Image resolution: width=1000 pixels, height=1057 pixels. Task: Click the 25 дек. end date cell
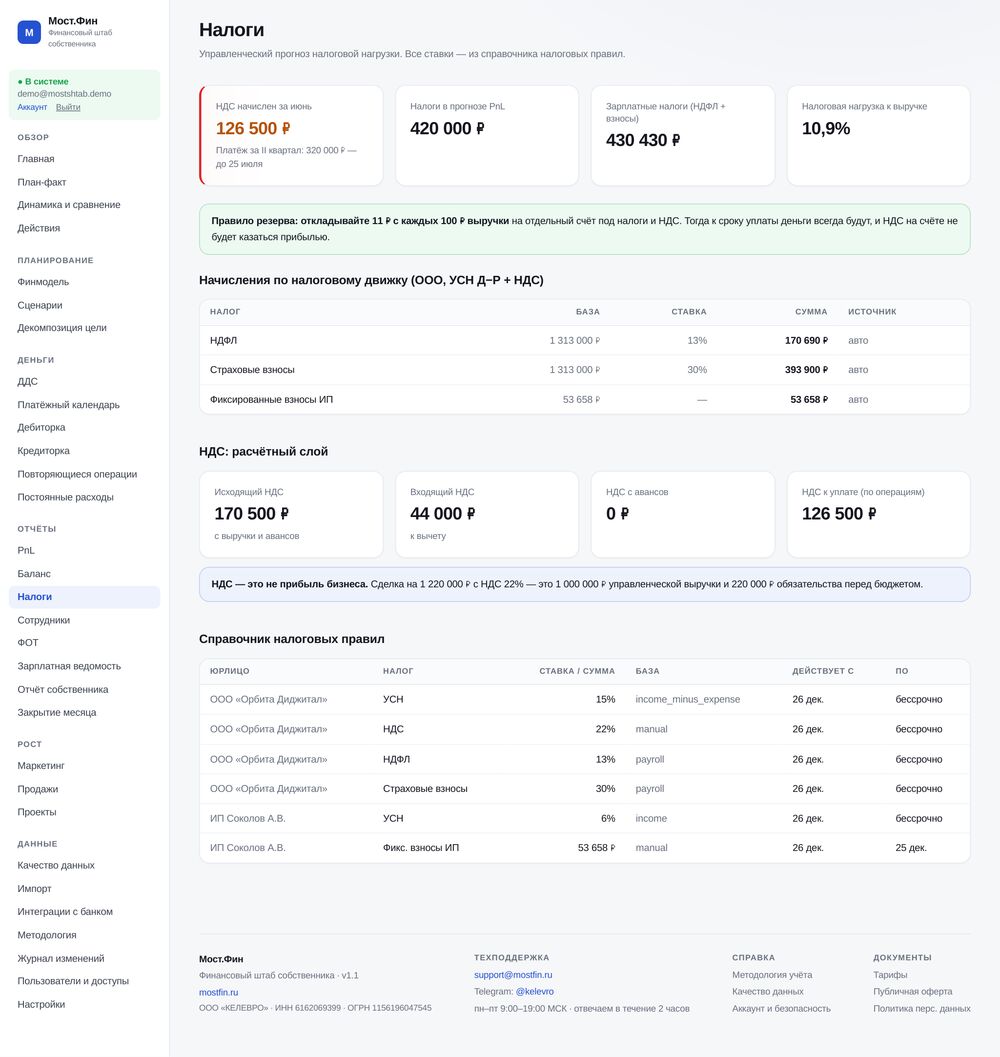tap(911, 847)
